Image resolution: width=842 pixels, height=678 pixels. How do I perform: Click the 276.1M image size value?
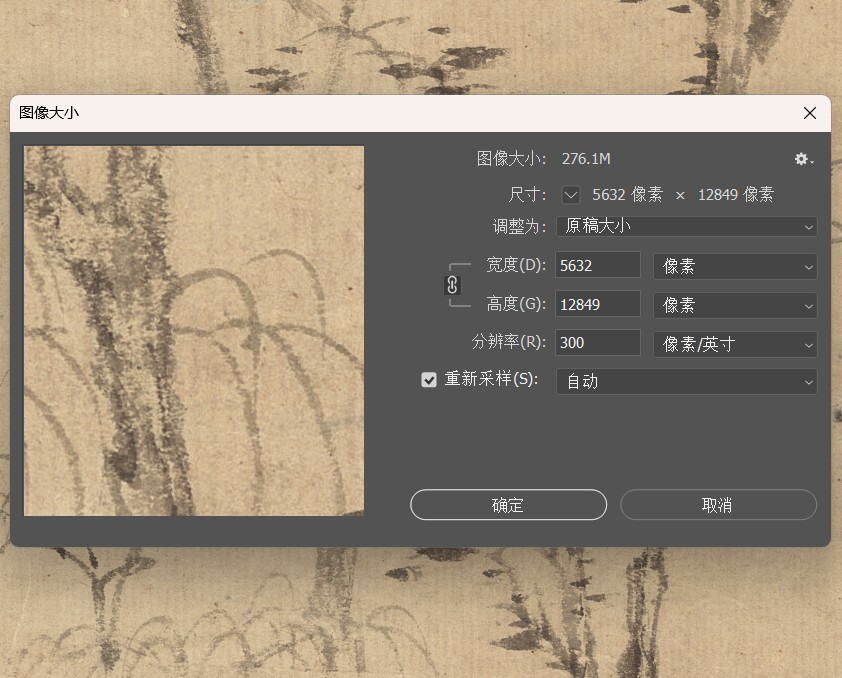click(x=586, y=159)
